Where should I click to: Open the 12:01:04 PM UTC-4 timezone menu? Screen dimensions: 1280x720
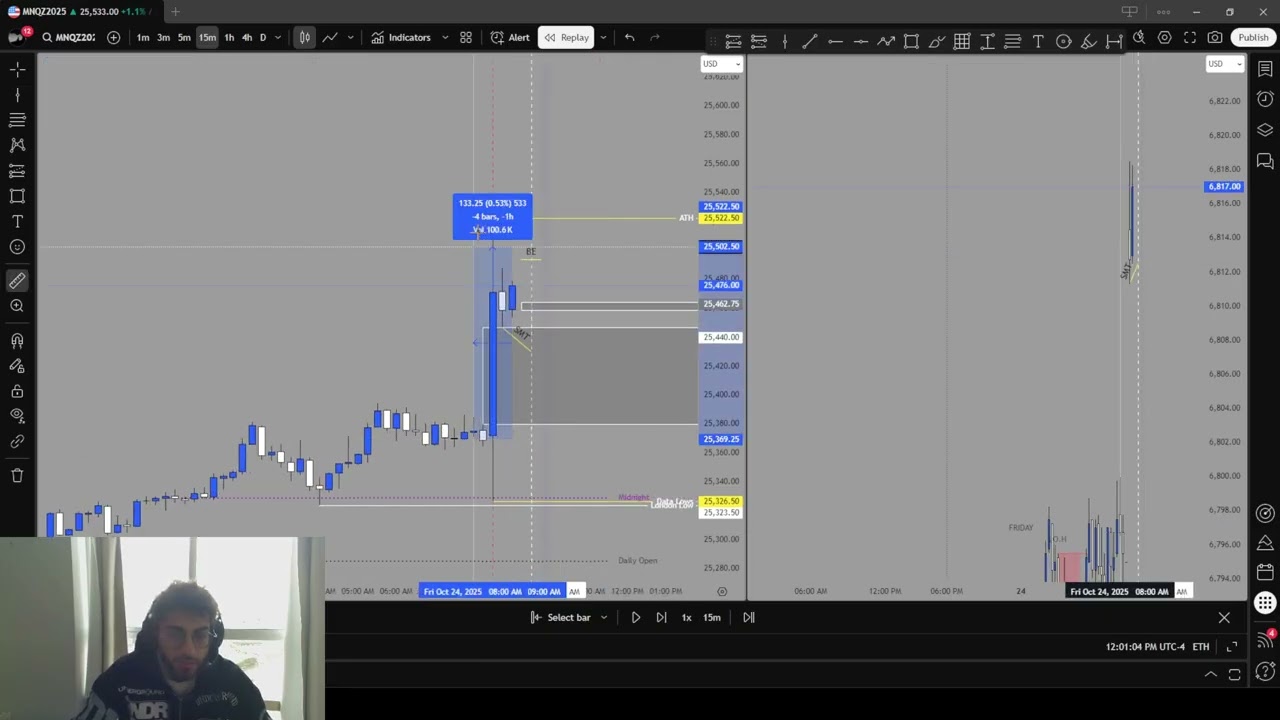pyautogui.click(x=1145, y=646)
